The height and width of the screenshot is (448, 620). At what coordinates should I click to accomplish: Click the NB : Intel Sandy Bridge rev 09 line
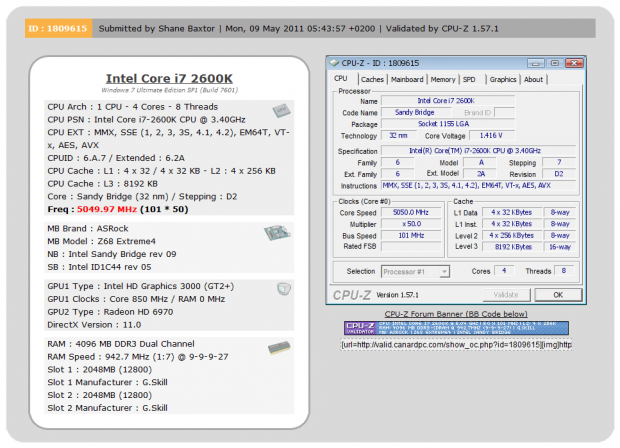(112, 254)
